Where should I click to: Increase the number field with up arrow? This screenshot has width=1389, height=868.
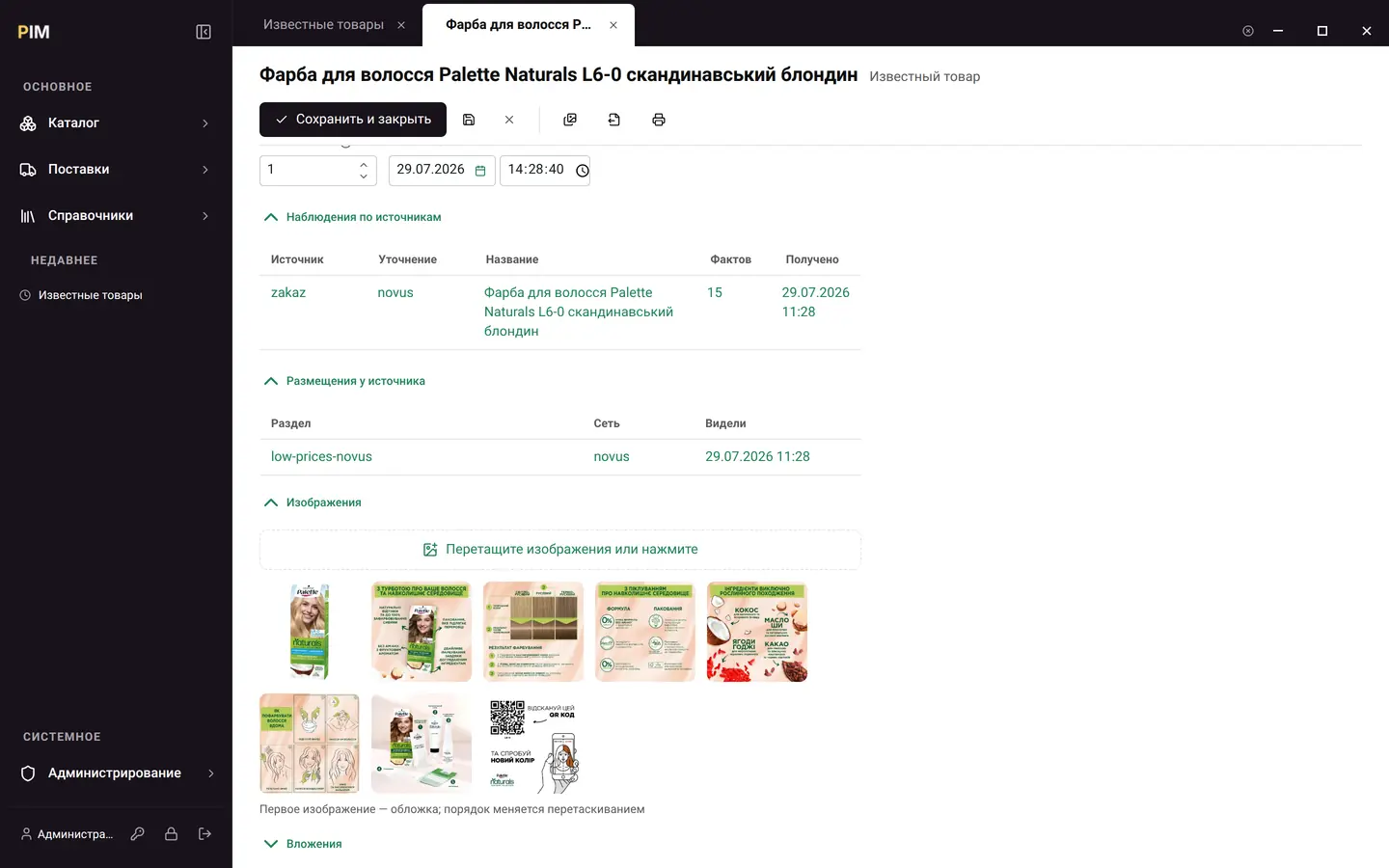click(364, 164)
